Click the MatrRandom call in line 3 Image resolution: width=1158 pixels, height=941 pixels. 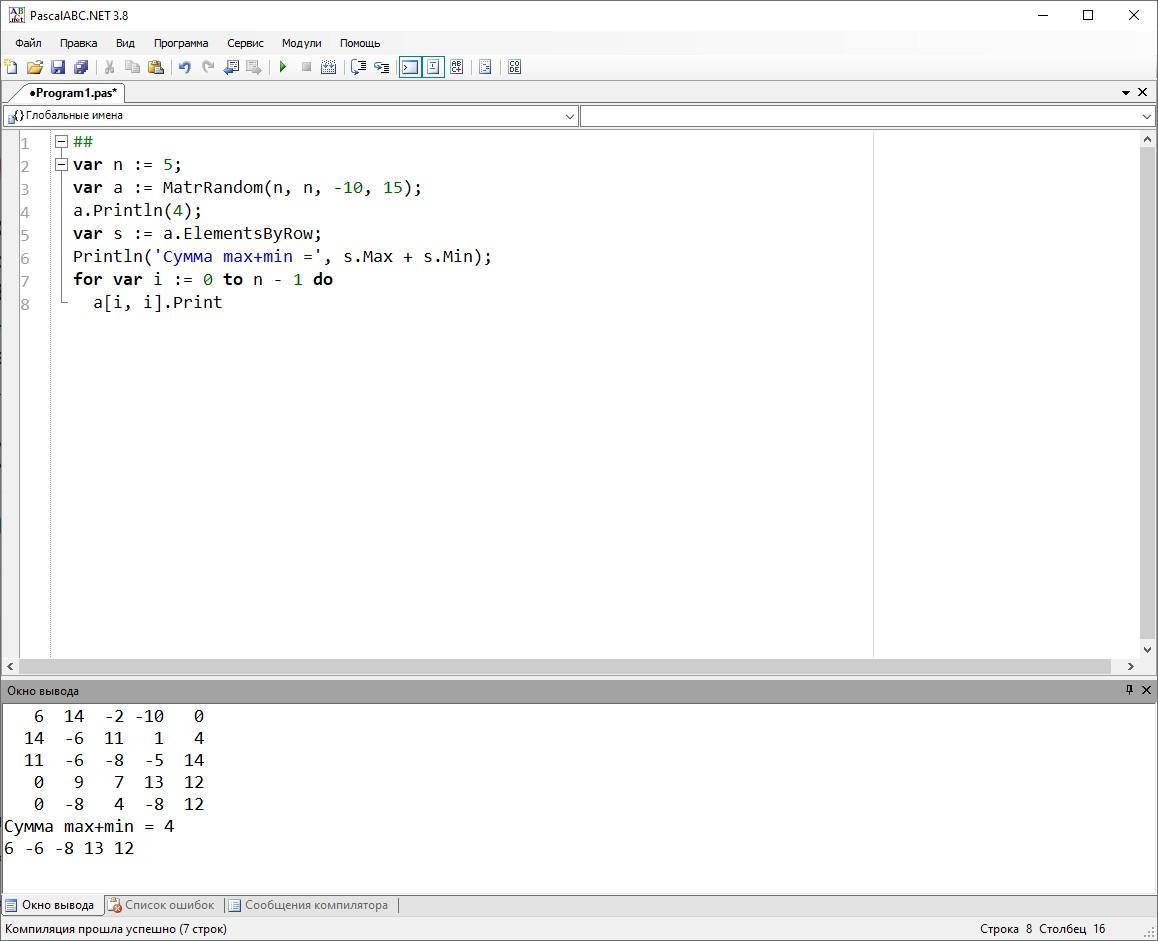[213, 188]
